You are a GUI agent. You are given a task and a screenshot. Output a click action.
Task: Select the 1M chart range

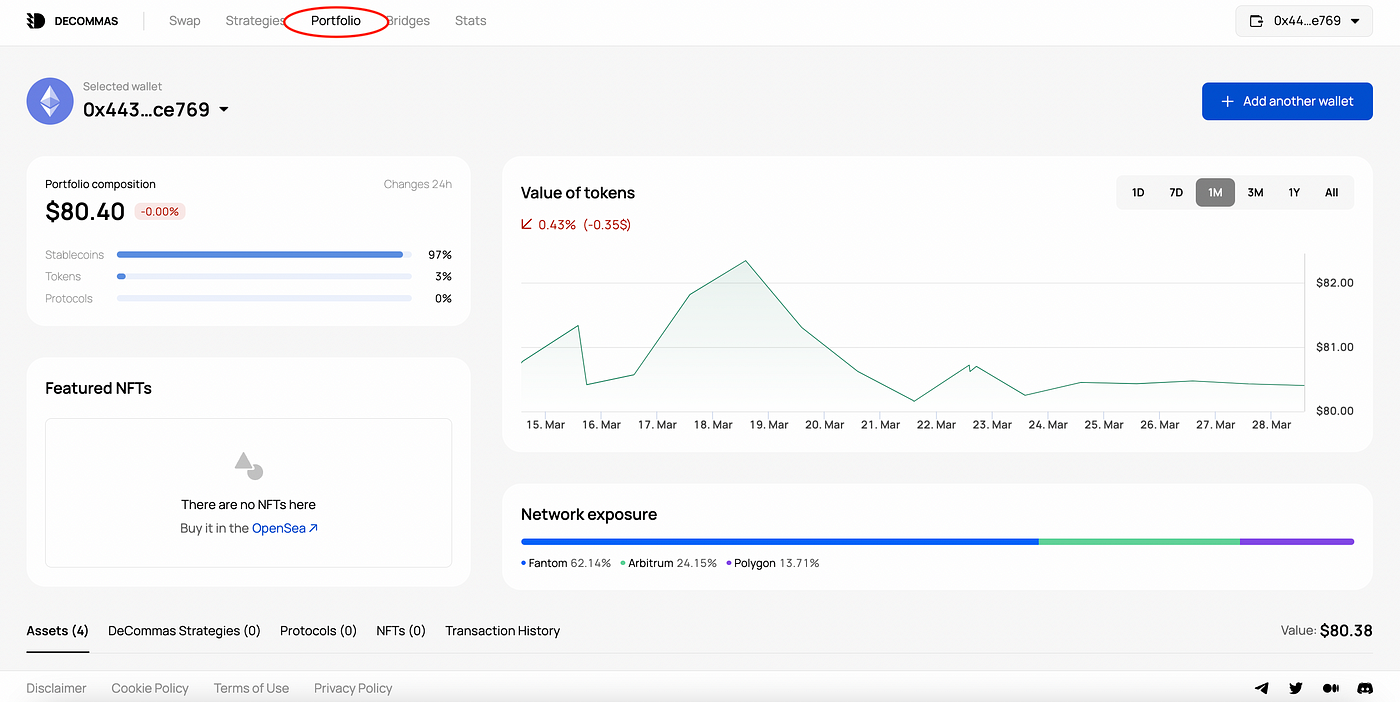[1215, 193]
